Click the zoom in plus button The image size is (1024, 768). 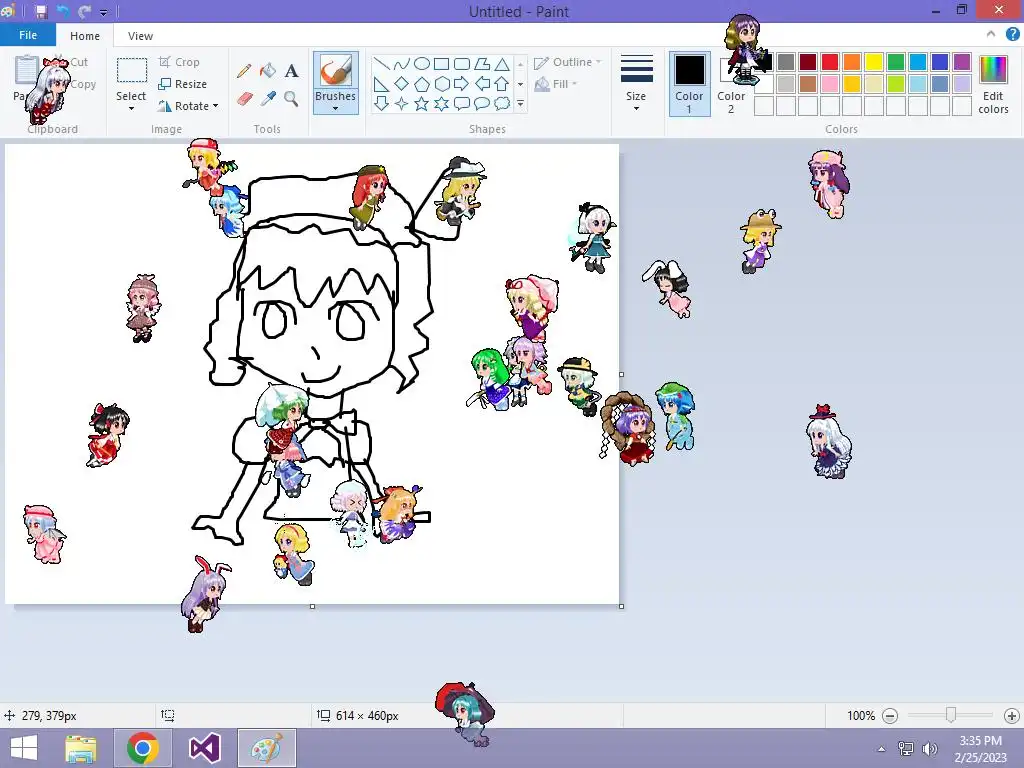pyautogui.click(x=1012, y=716)
